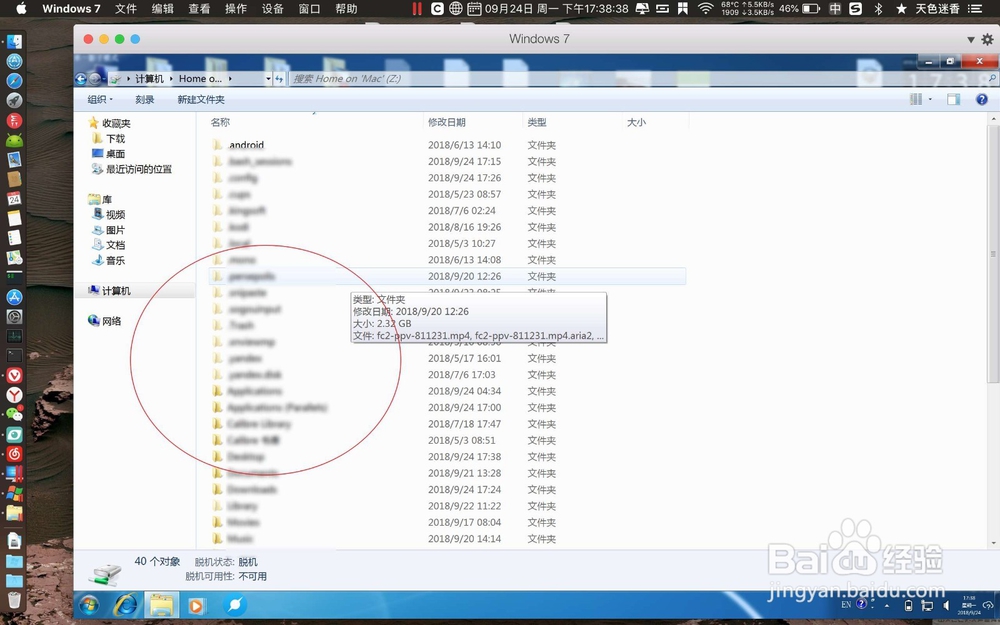Screen dimensions: 1000x625
Task: Click the Bluetooth icon in the macOS menu bar
Action: point(877,8)
